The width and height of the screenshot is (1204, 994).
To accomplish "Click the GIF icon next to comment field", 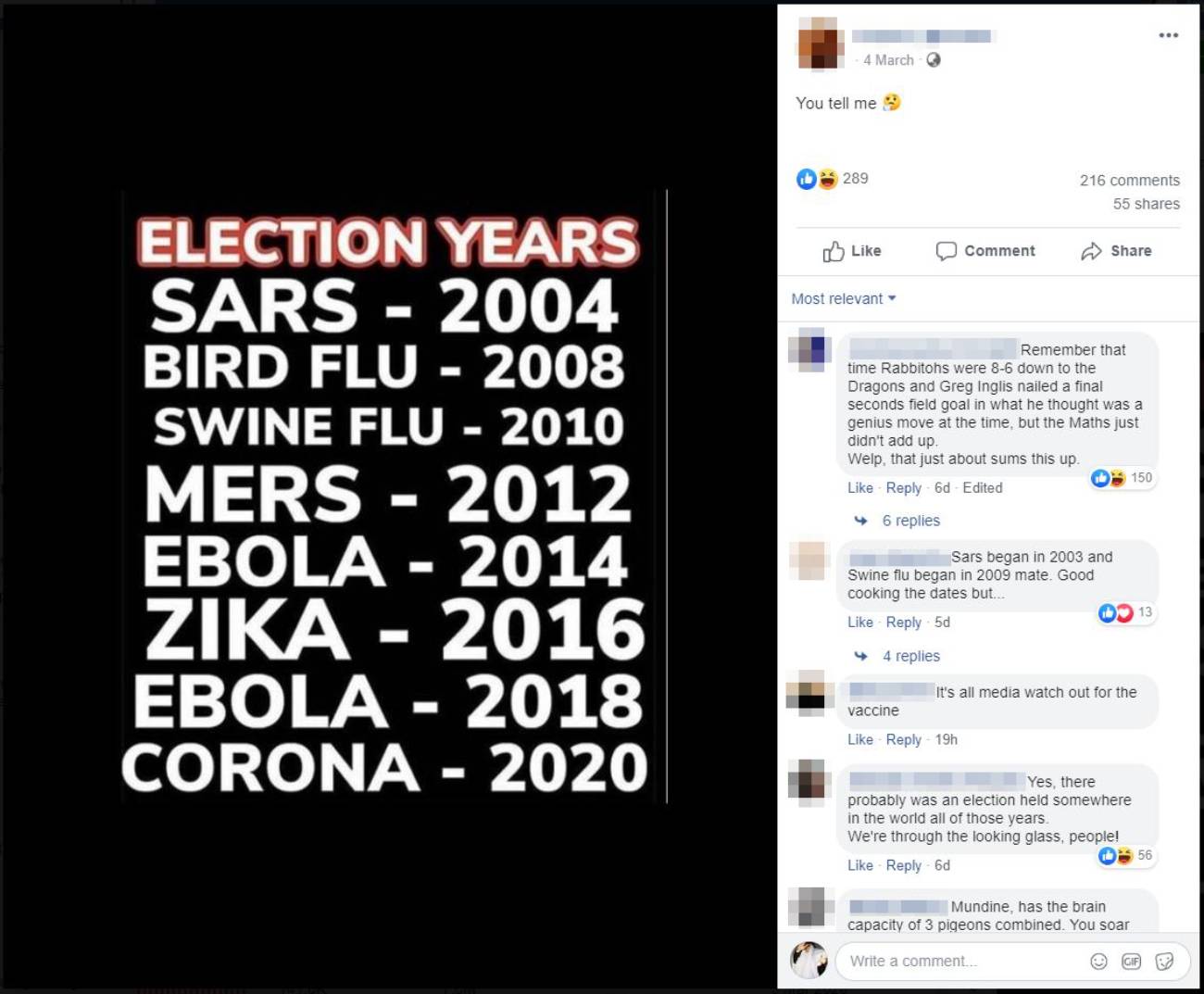I will [1131, 961].
